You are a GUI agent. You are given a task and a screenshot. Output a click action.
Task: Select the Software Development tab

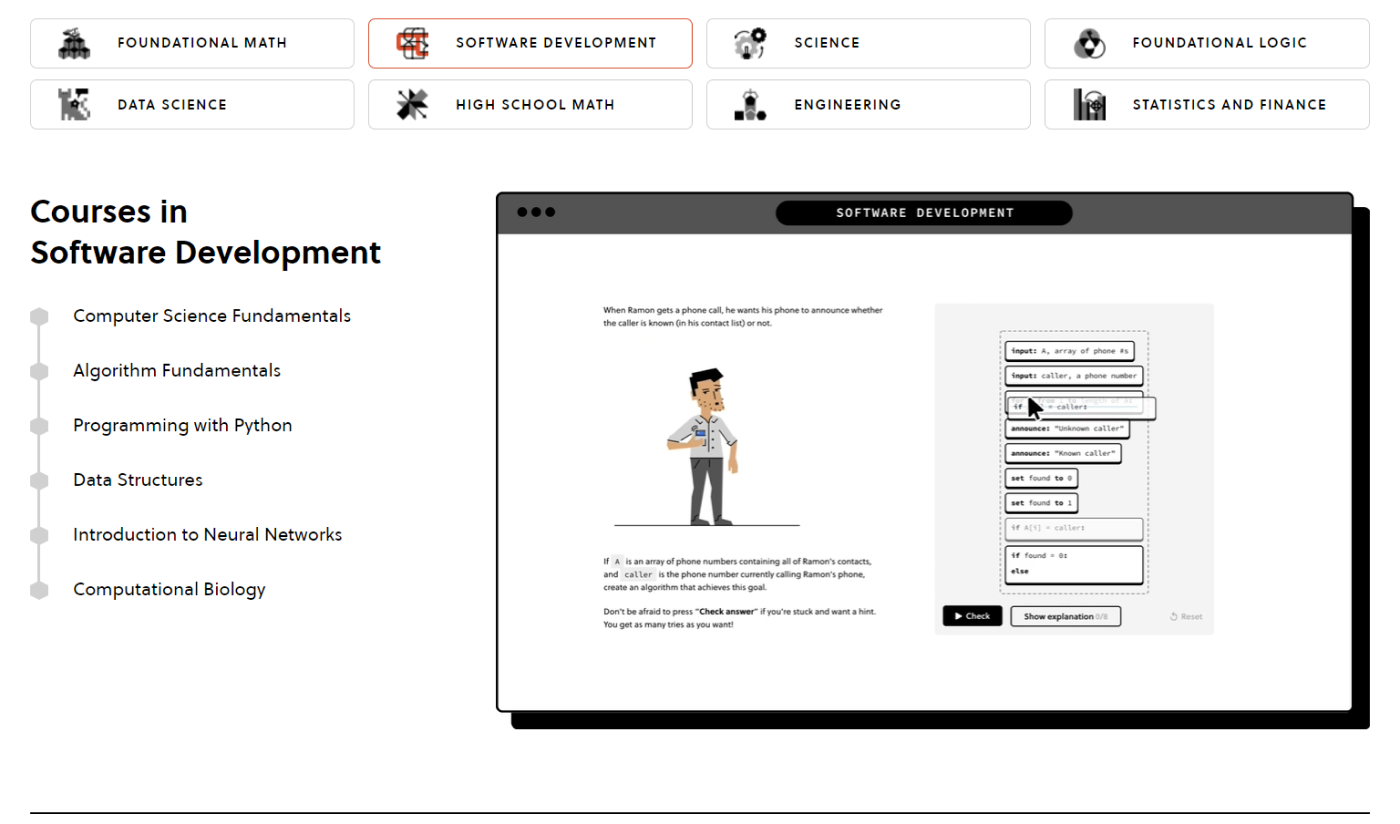click(x=530, y=43)
